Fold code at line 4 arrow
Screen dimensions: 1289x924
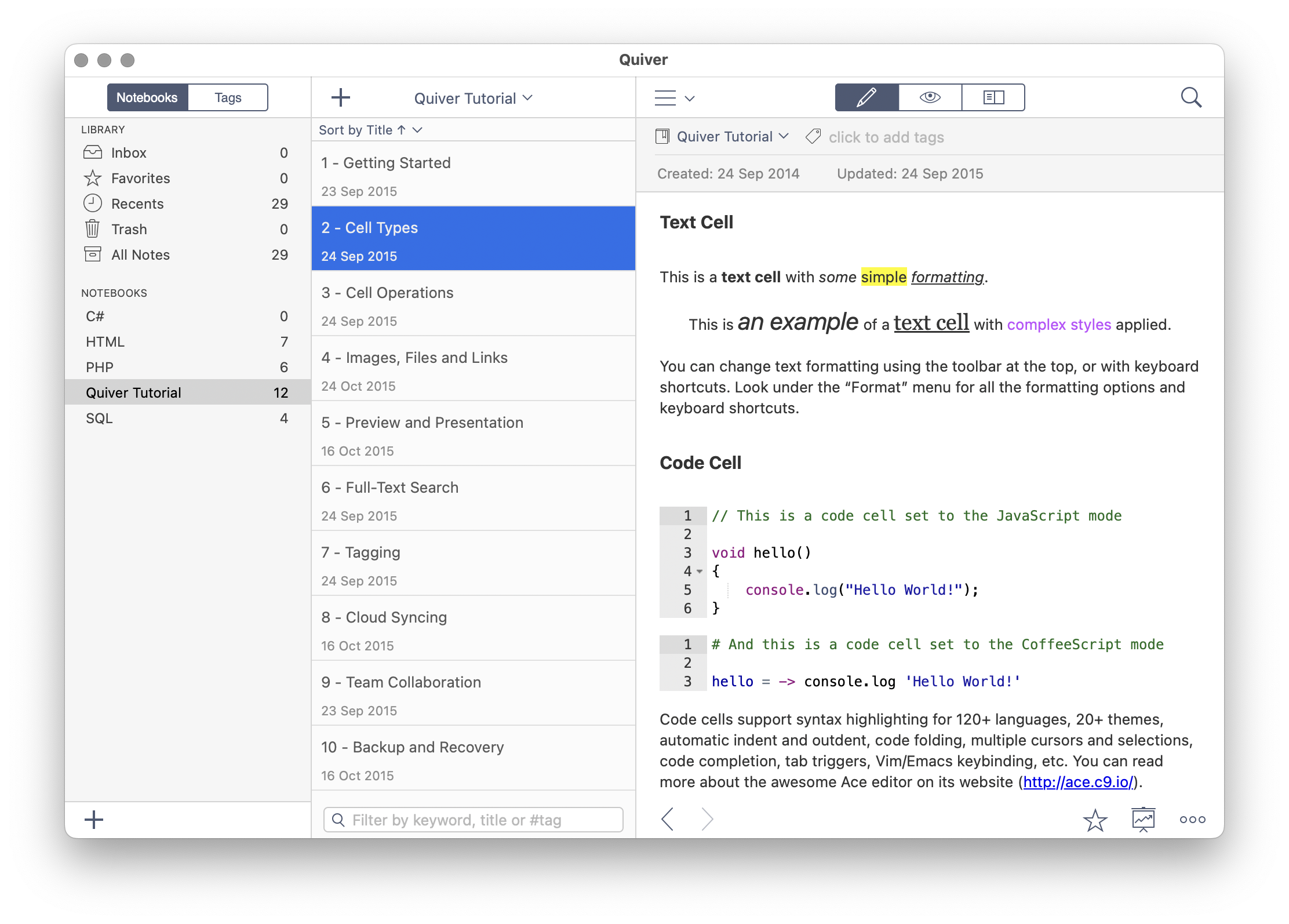coord(700,572)
